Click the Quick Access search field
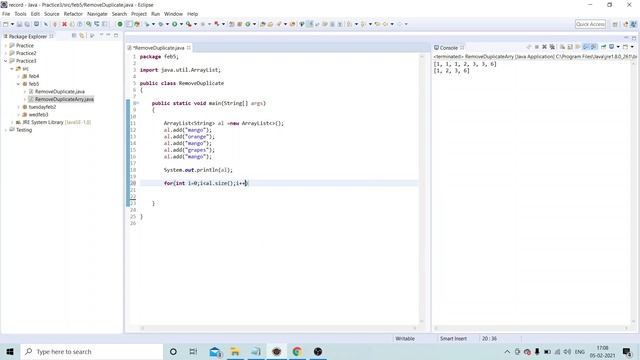Image resolution: width=640 pixels, height=360 pixels. click(x=590, y=24)
